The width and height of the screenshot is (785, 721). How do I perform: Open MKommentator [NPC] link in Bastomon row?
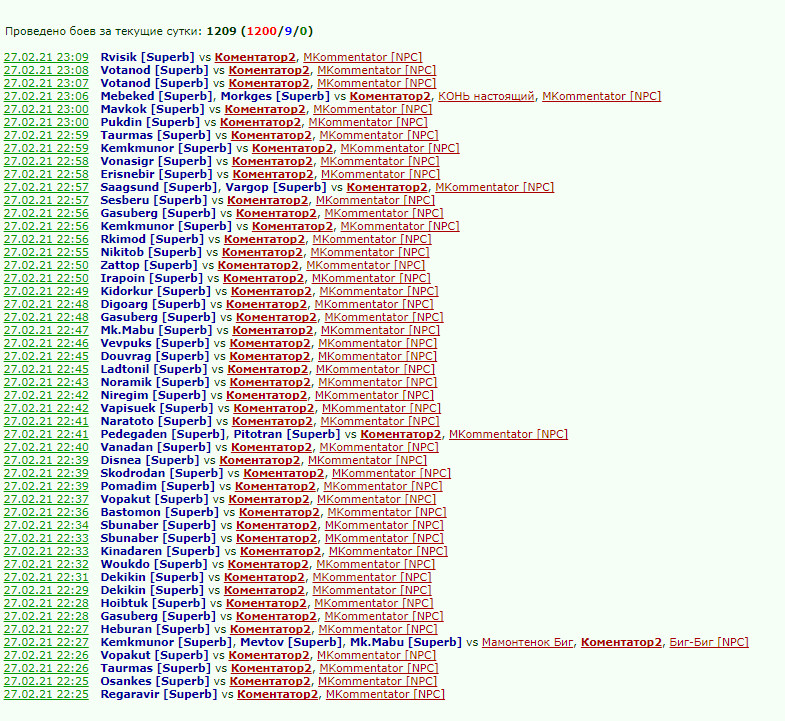(387, 513)
